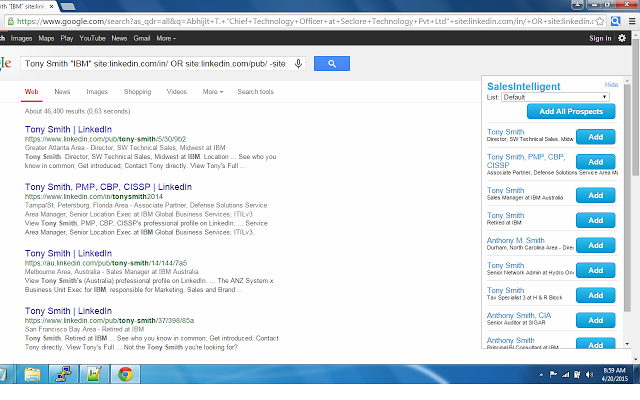Add Tony Smith Director SW Technical Sales prospect
Screen dimensions: 640x400
tap(596, 137)
